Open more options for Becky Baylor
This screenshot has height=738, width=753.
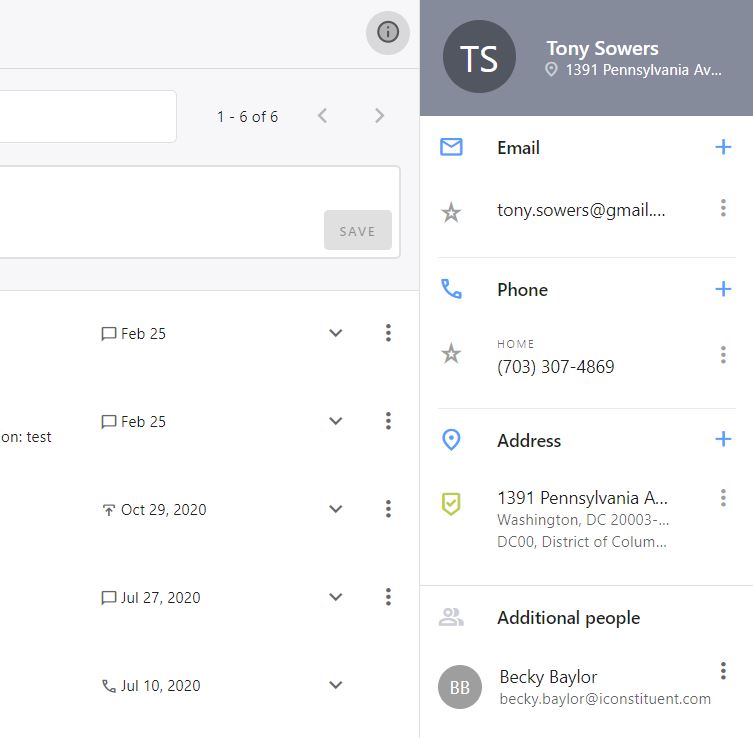pyautogui.click(x=723, y=671)
